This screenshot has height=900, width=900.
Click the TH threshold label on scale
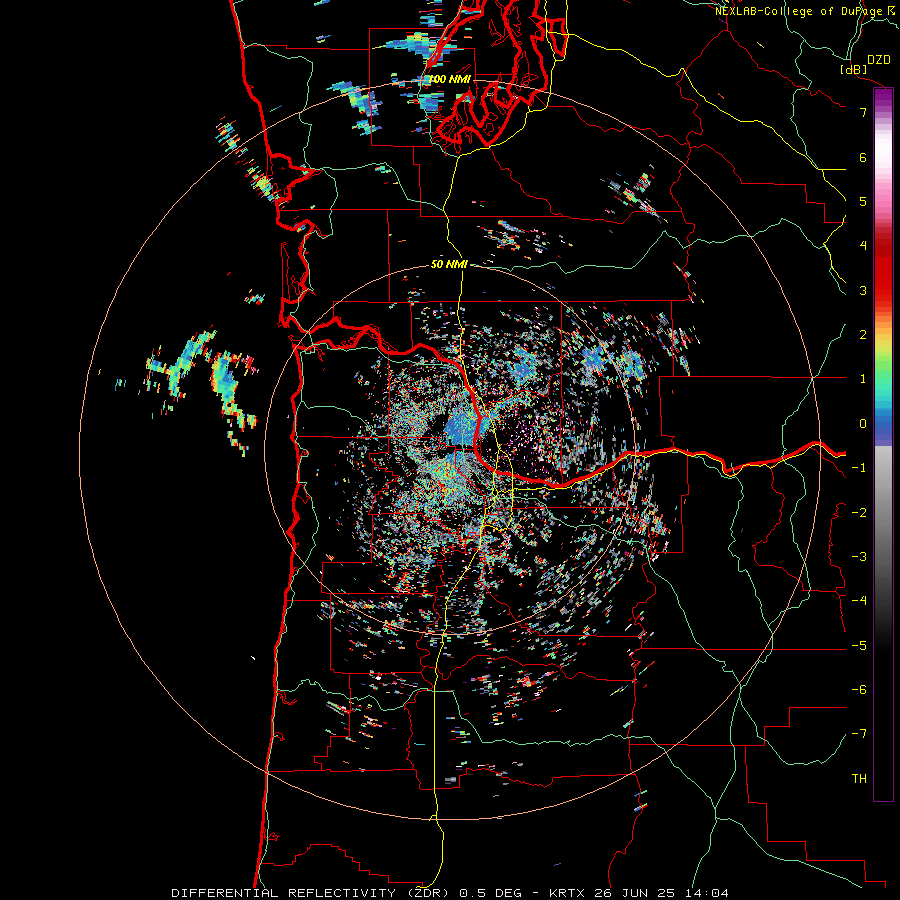859,779
